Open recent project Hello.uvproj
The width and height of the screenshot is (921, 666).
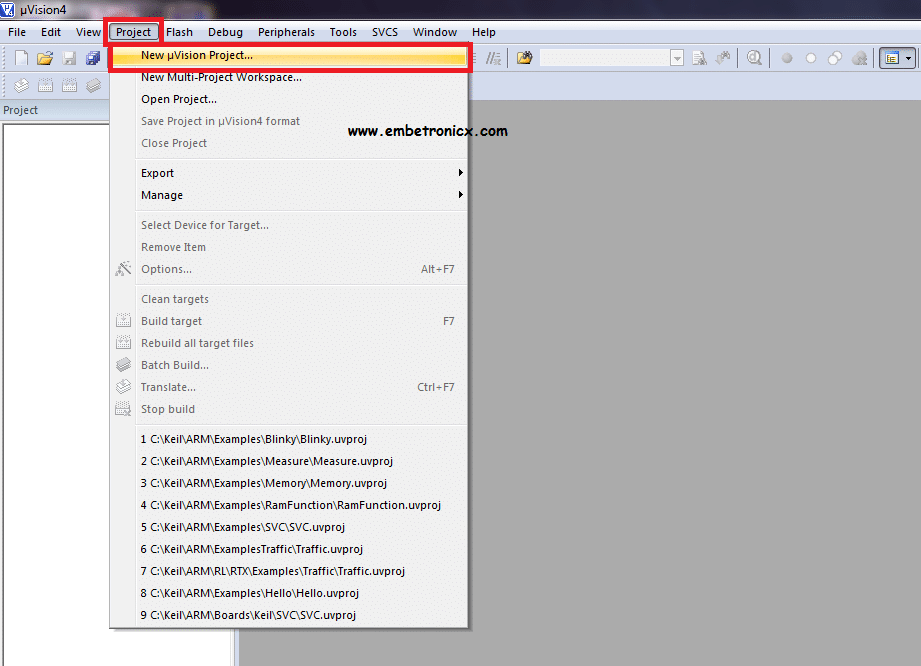pos(290,593)
